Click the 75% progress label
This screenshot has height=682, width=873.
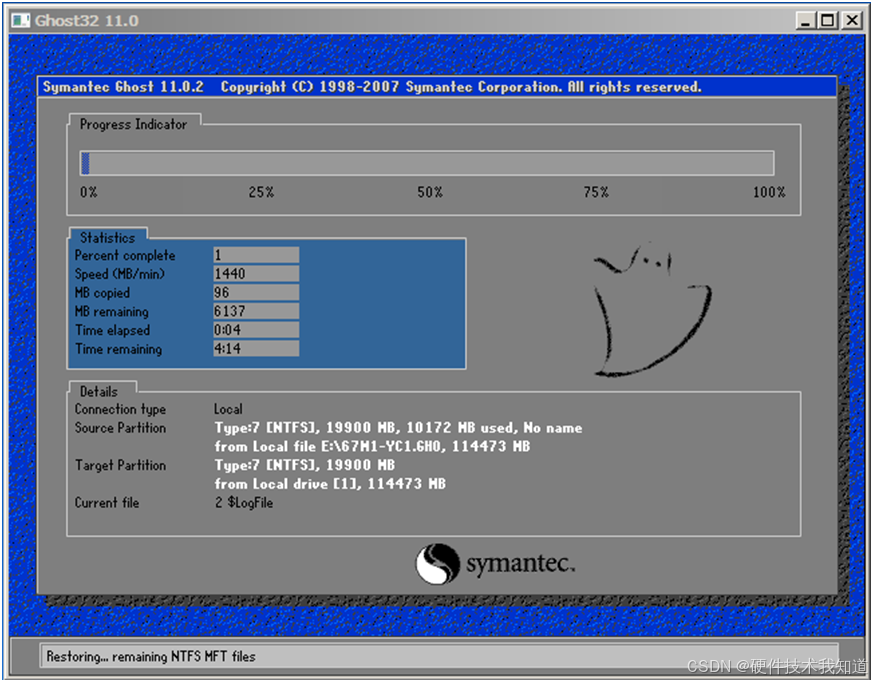596,193
